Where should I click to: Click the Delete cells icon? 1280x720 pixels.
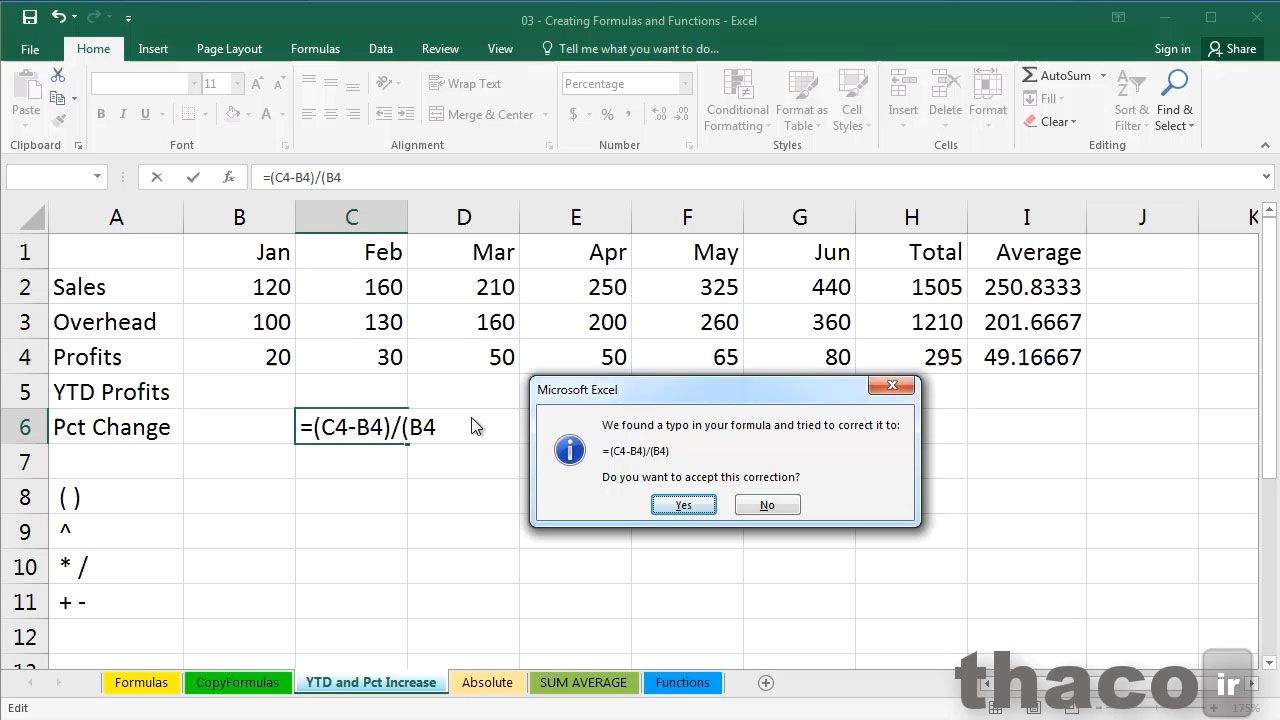[945, 86]
